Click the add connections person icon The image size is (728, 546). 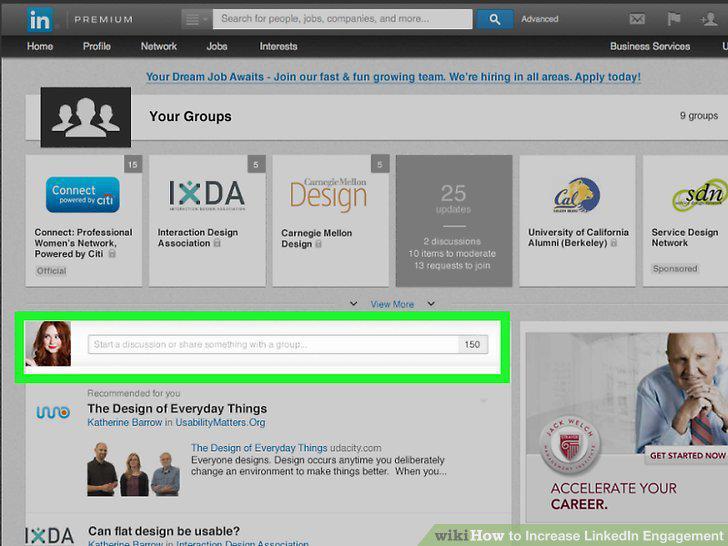click(709, 19)
